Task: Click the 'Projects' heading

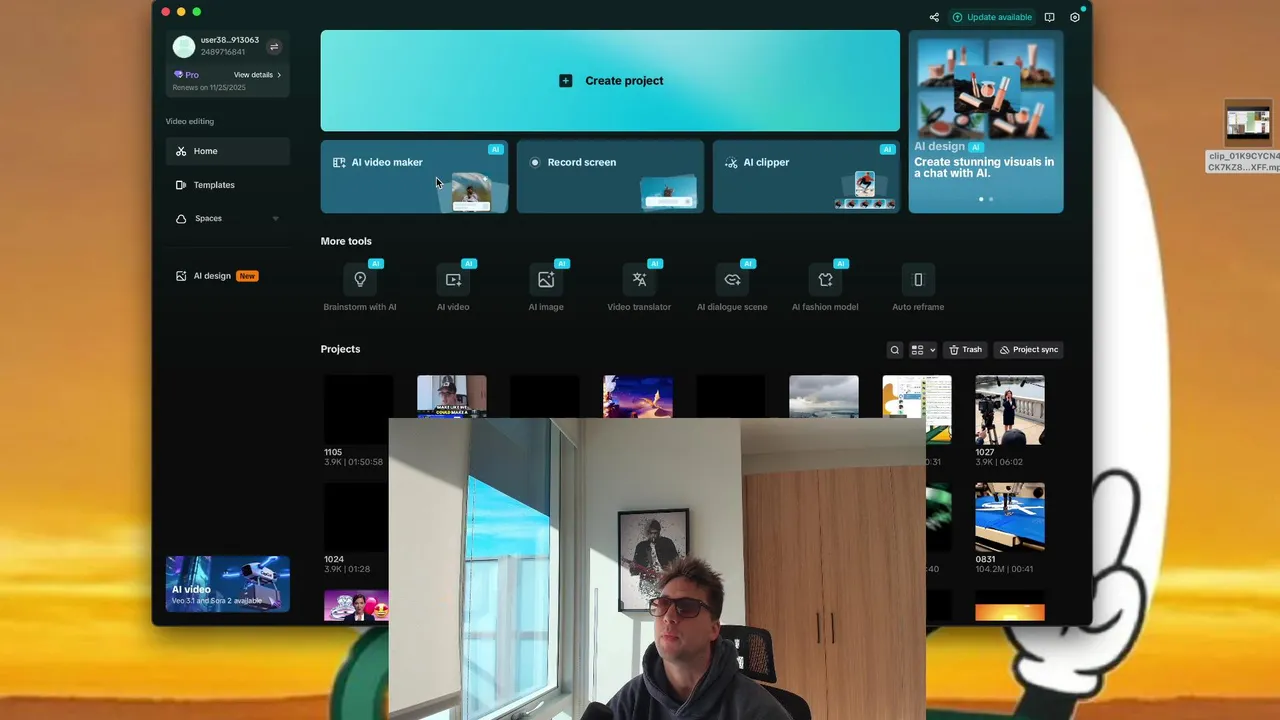Action: (x=340, y=349)
